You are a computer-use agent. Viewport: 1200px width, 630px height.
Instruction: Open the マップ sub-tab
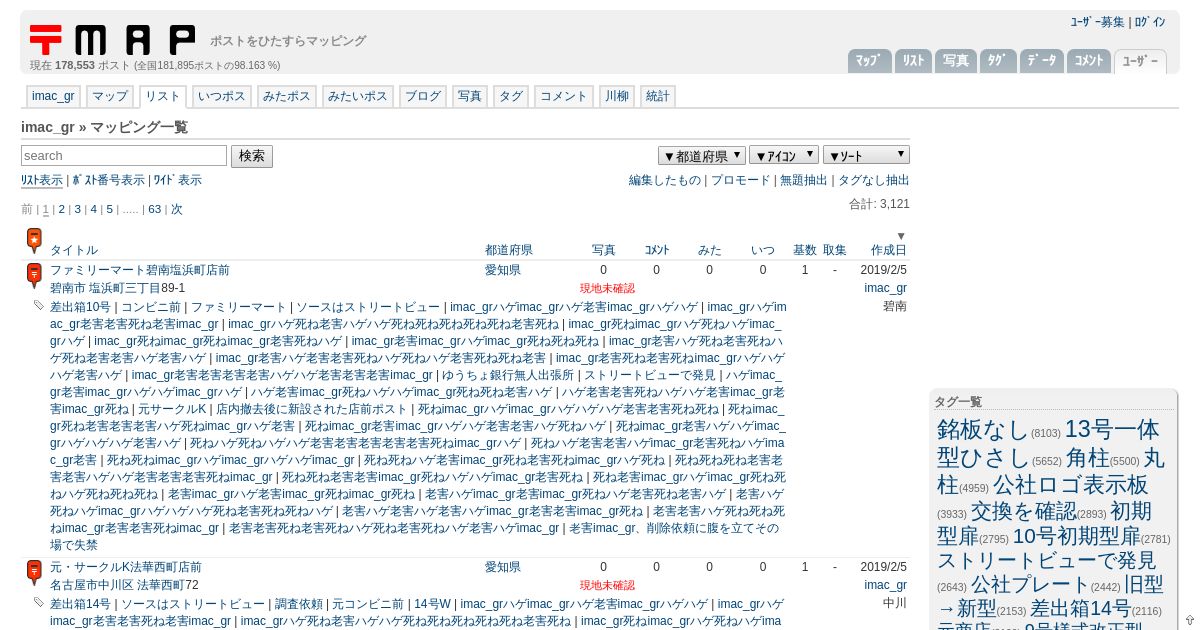click(x=110, y=96)
